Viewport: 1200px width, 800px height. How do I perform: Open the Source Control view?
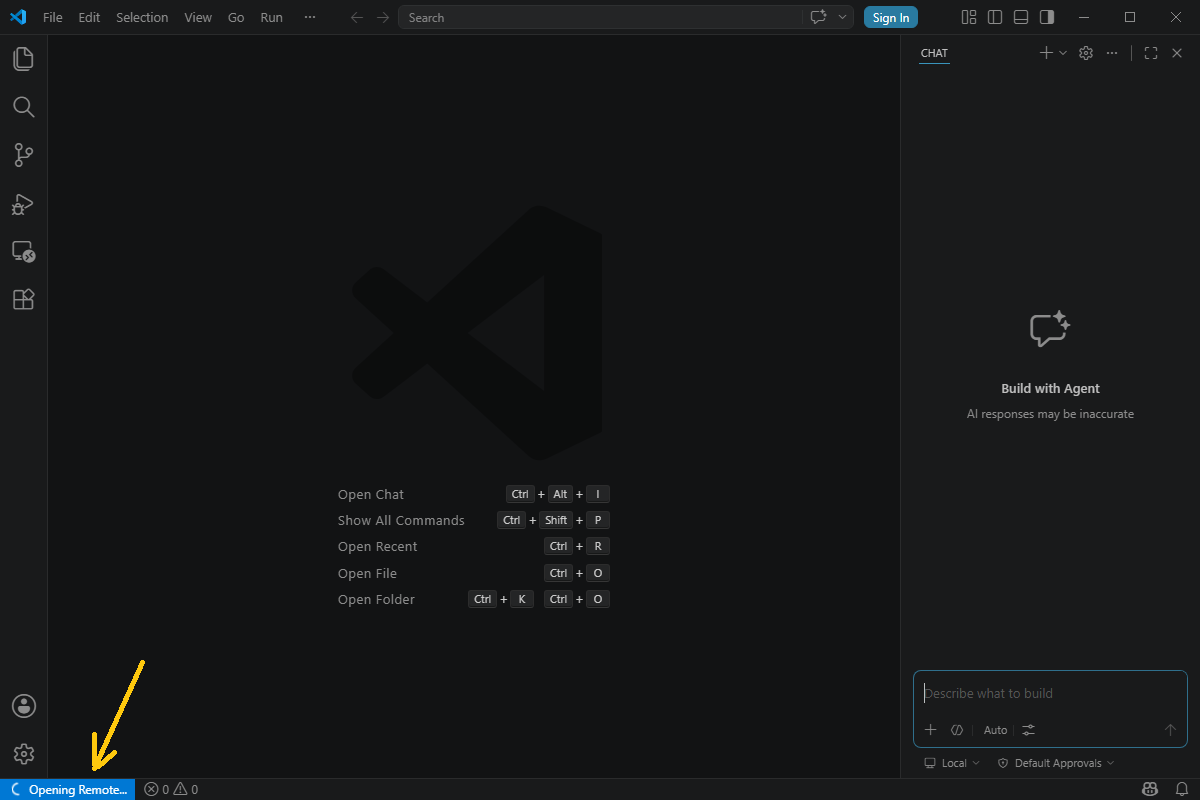(x=23, y=155)
